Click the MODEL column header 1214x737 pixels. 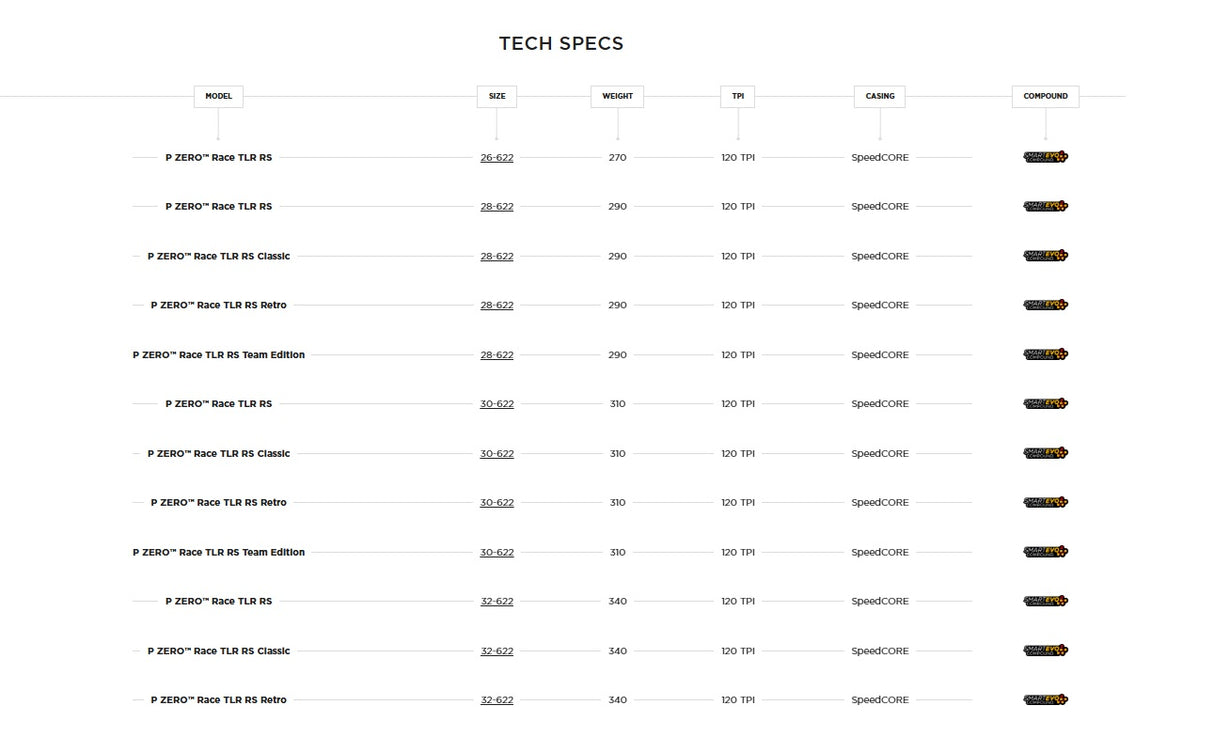218,97
